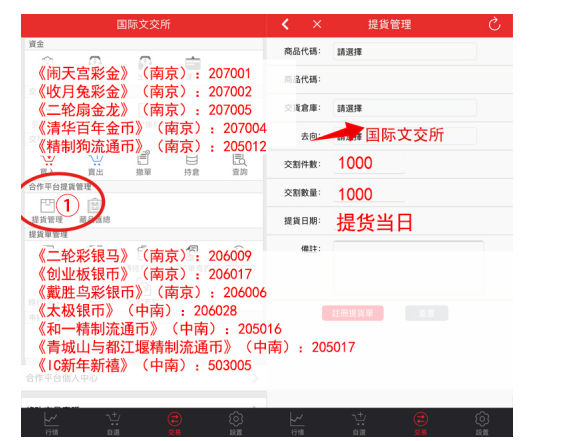The width and height of the screenshot is (585, 441).
Task: Open the 交收倉庫 請選擇 dropdown
Action: pos(404,108)
